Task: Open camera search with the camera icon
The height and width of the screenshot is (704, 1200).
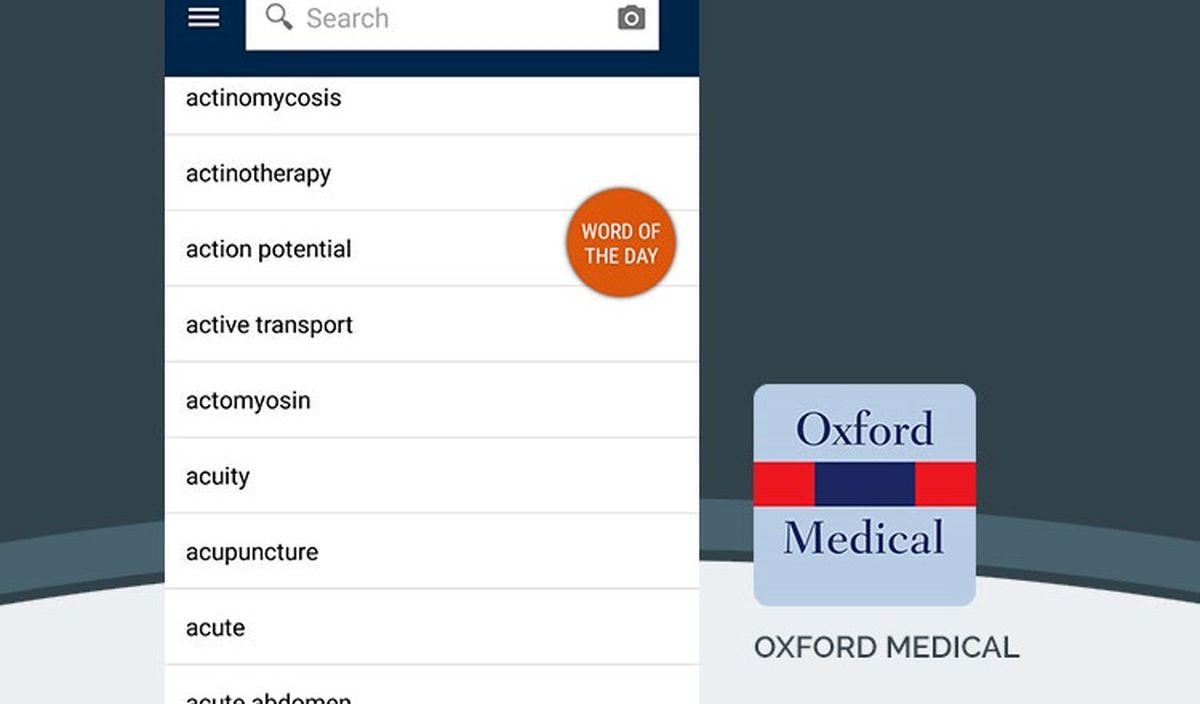Action: coord(631,18)
